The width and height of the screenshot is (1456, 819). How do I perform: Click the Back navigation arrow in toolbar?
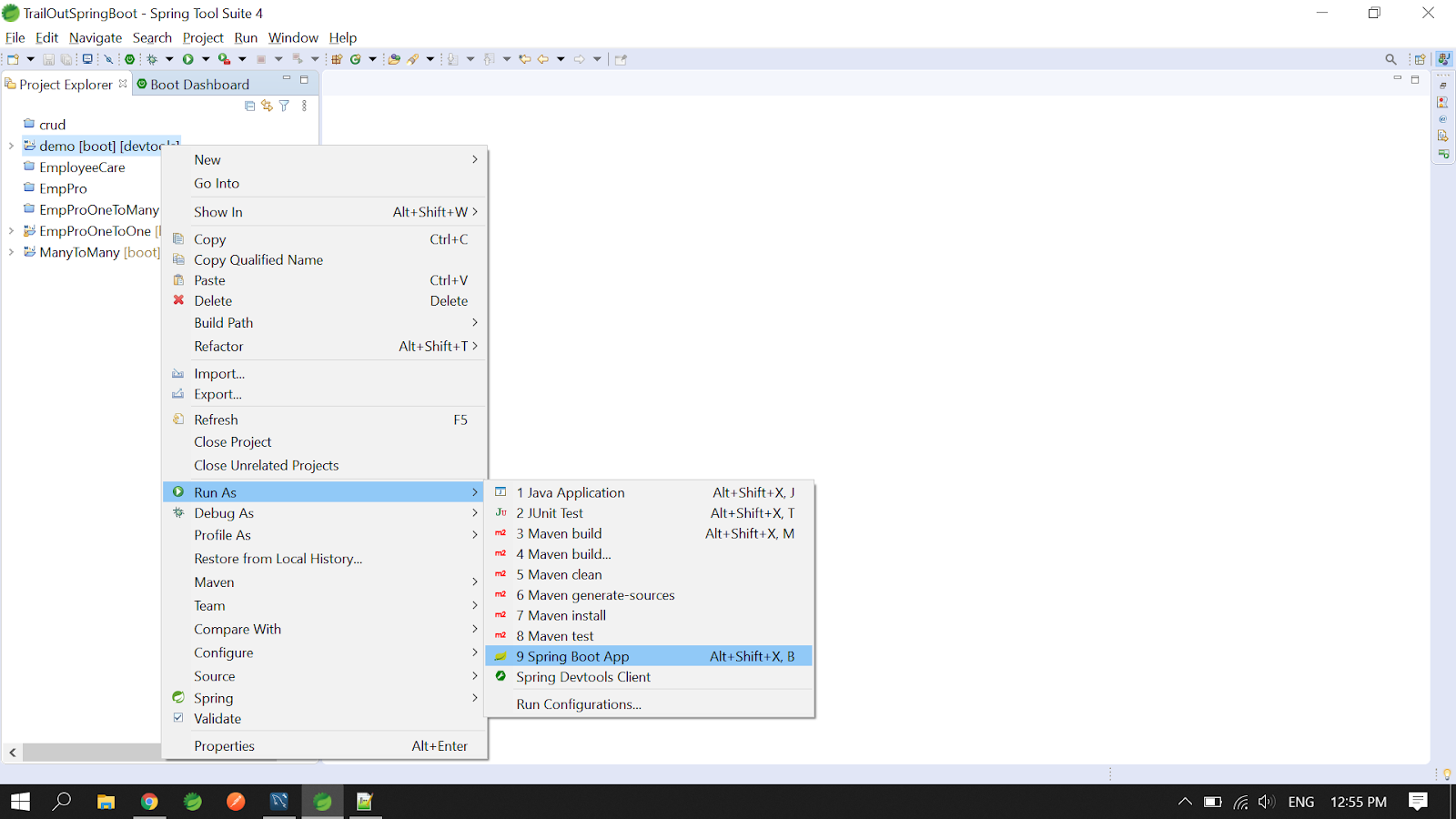[543, 59]
